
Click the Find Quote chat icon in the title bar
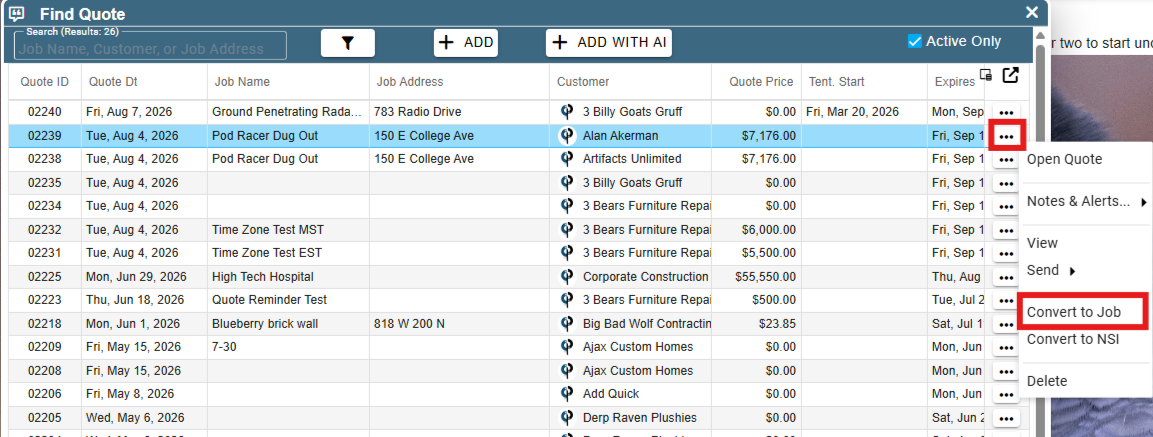(x=17, y=13)
